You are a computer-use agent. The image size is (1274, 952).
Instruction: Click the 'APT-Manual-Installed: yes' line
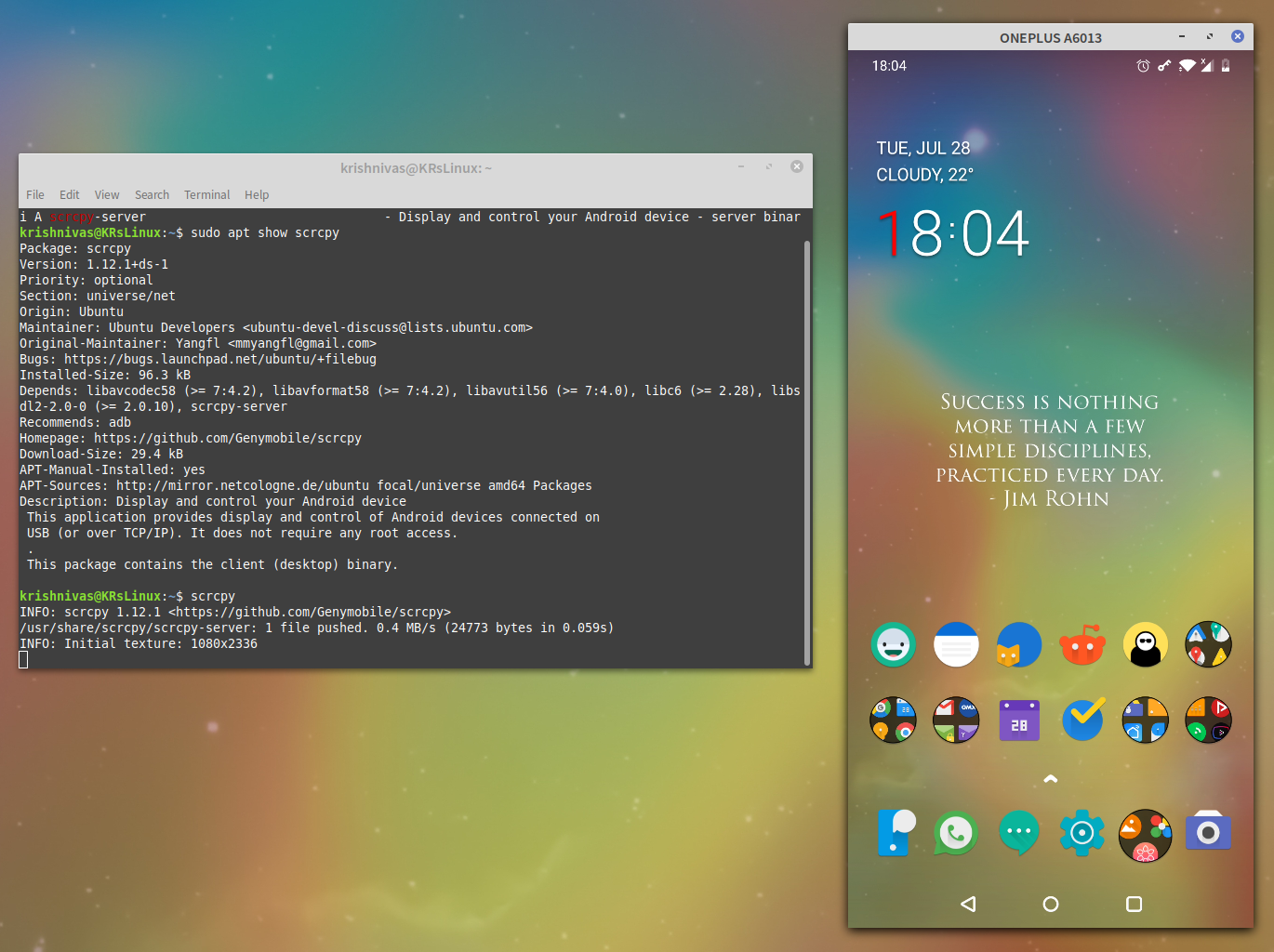pyautogui.click(x=113, y=469)
